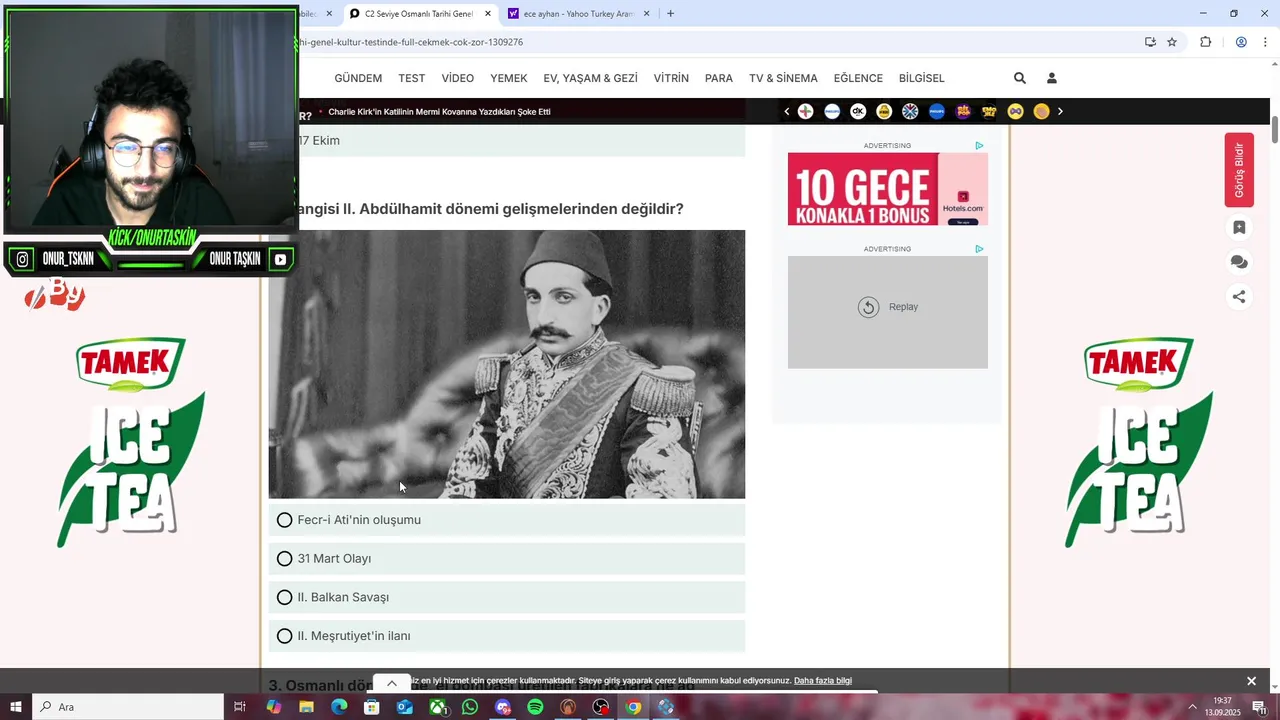The image size is (1280, 720).
Task: Open Microsoft Edge from the taskbar
Action: pyautogui.click(x=339, y=707)
